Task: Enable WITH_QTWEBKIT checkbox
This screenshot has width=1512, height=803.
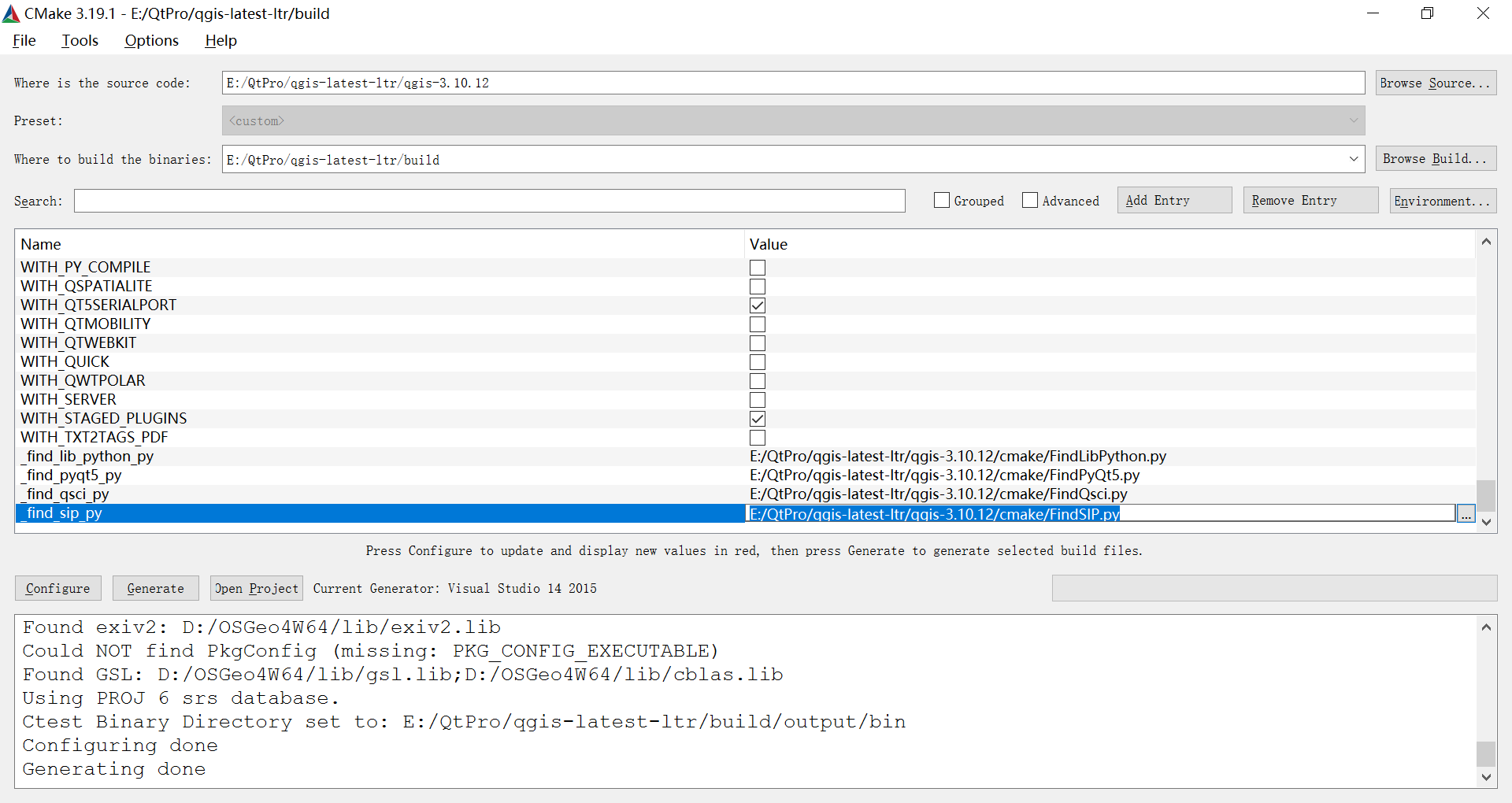Action: pos(758,343)
